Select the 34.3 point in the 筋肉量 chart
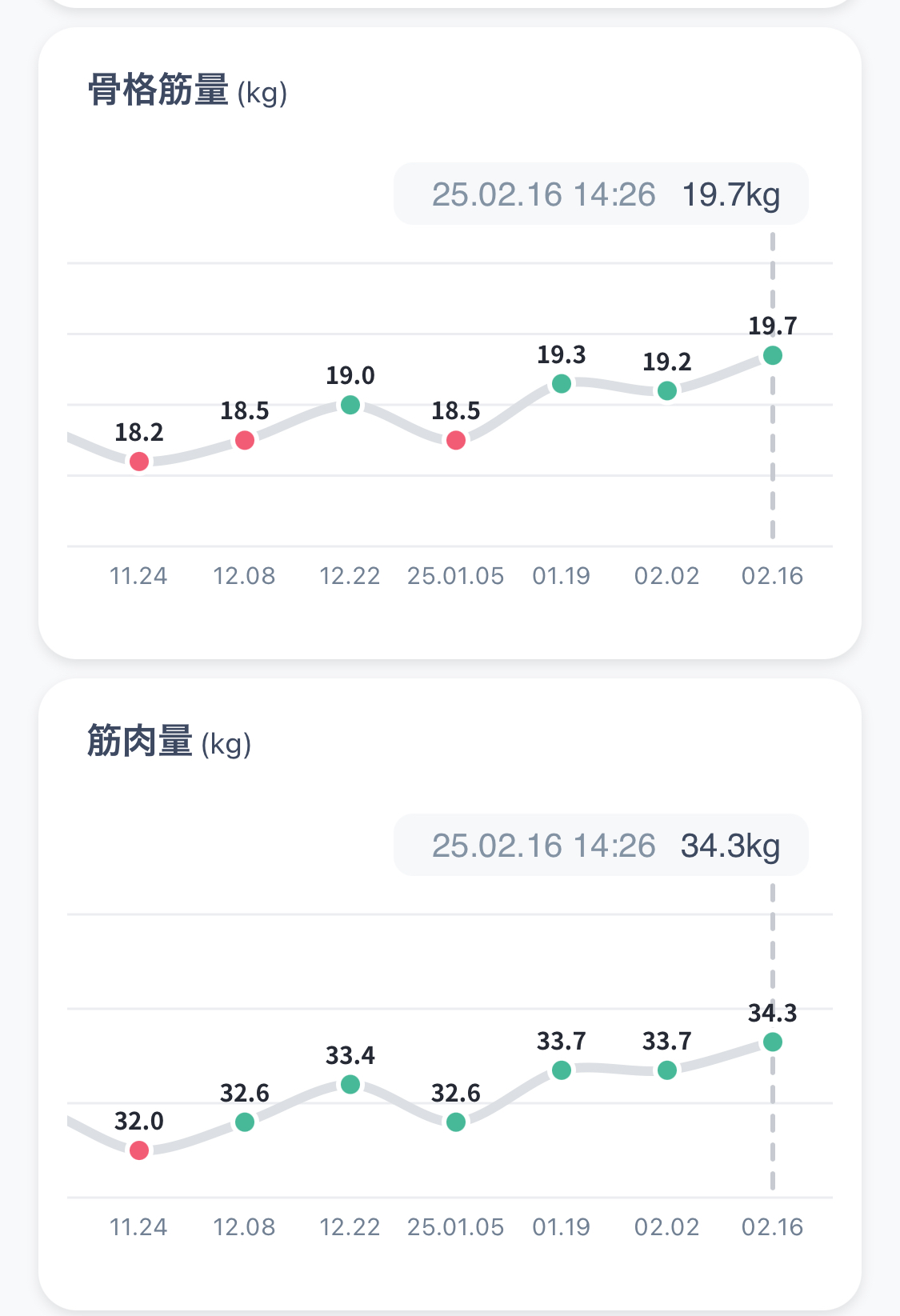The image size is (900, 1316). pyautogui.click(x=773, y=1042)
